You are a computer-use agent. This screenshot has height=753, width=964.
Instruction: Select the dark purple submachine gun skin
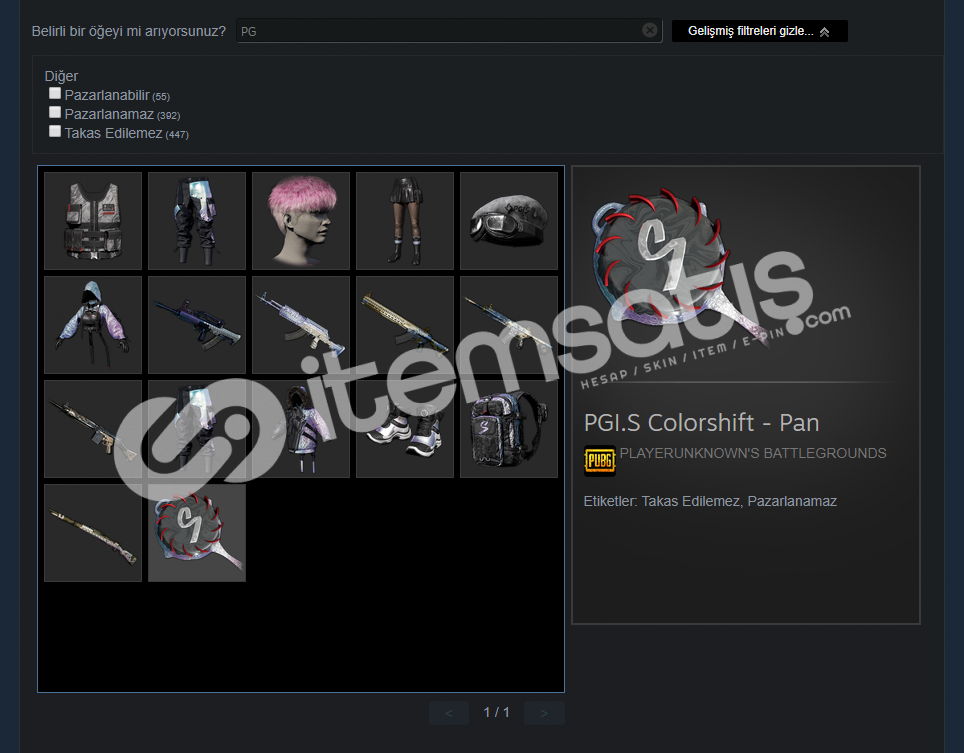pos(197,325)
